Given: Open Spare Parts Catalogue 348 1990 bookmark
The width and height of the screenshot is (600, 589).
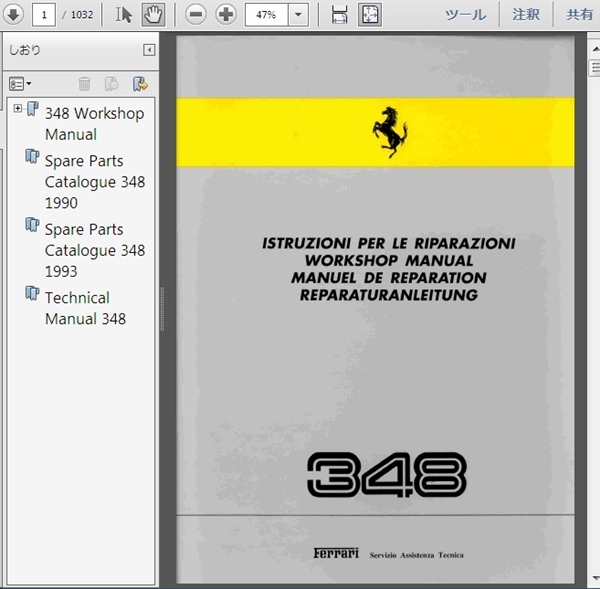Looking at the screenshot, I should click(95, 182).
